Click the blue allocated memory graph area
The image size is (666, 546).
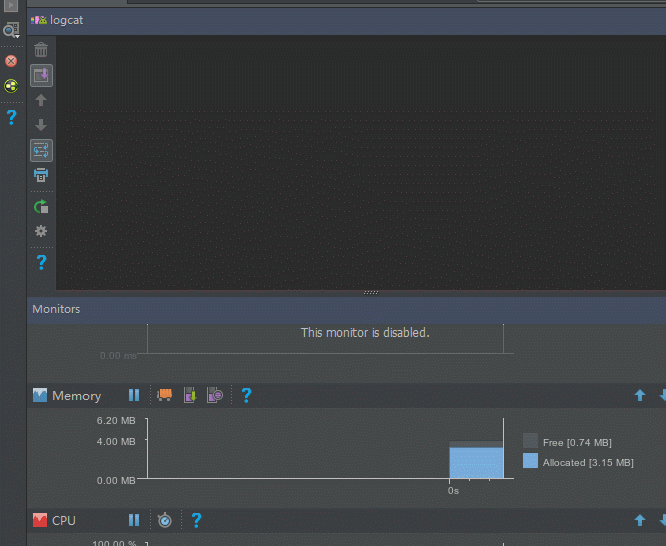[476, 462]
